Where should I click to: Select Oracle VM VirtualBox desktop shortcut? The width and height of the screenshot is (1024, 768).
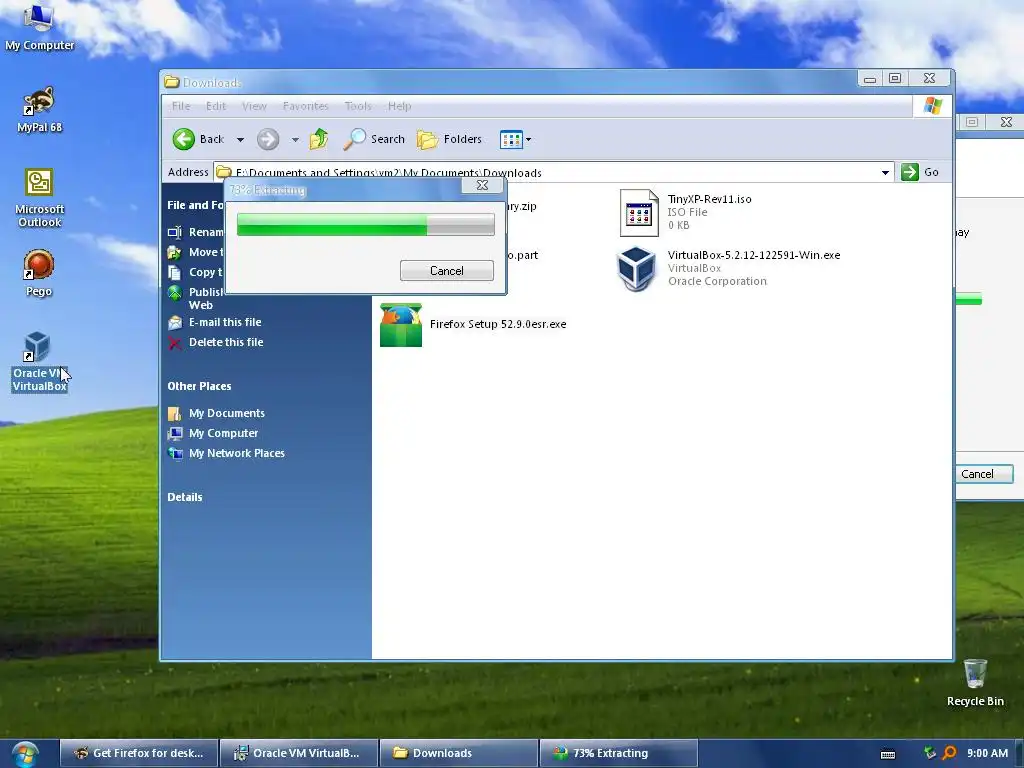point(39,361)
